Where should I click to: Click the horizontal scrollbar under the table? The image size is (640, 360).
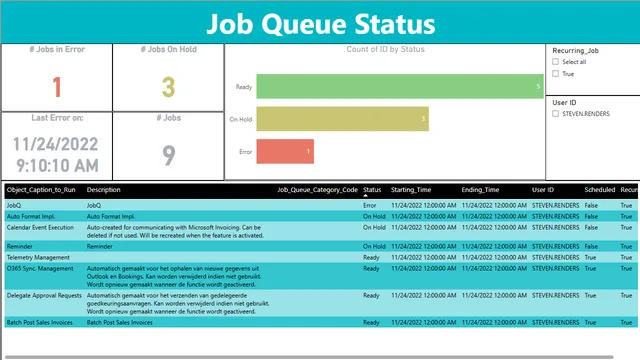[309, 357]
